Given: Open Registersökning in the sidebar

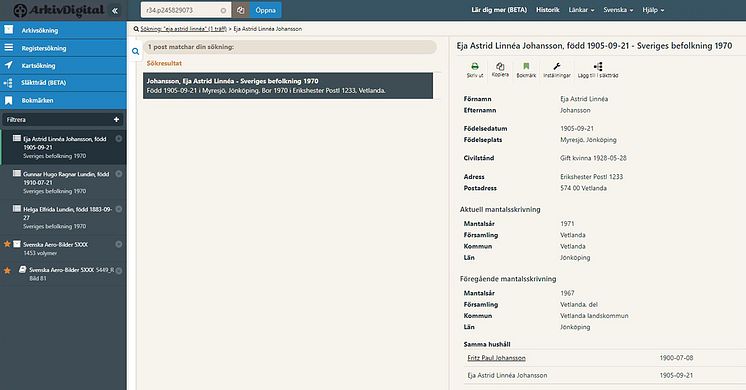Looking at the screenshot, I should point(63,48).
